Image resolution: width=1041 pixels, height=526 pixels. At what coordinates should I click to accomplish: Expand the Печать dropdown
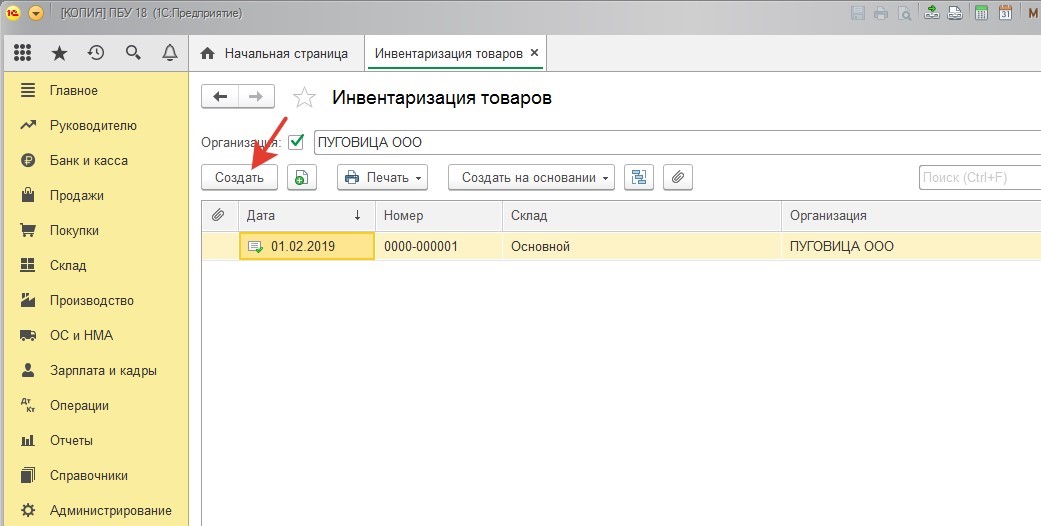coord(382,178)
